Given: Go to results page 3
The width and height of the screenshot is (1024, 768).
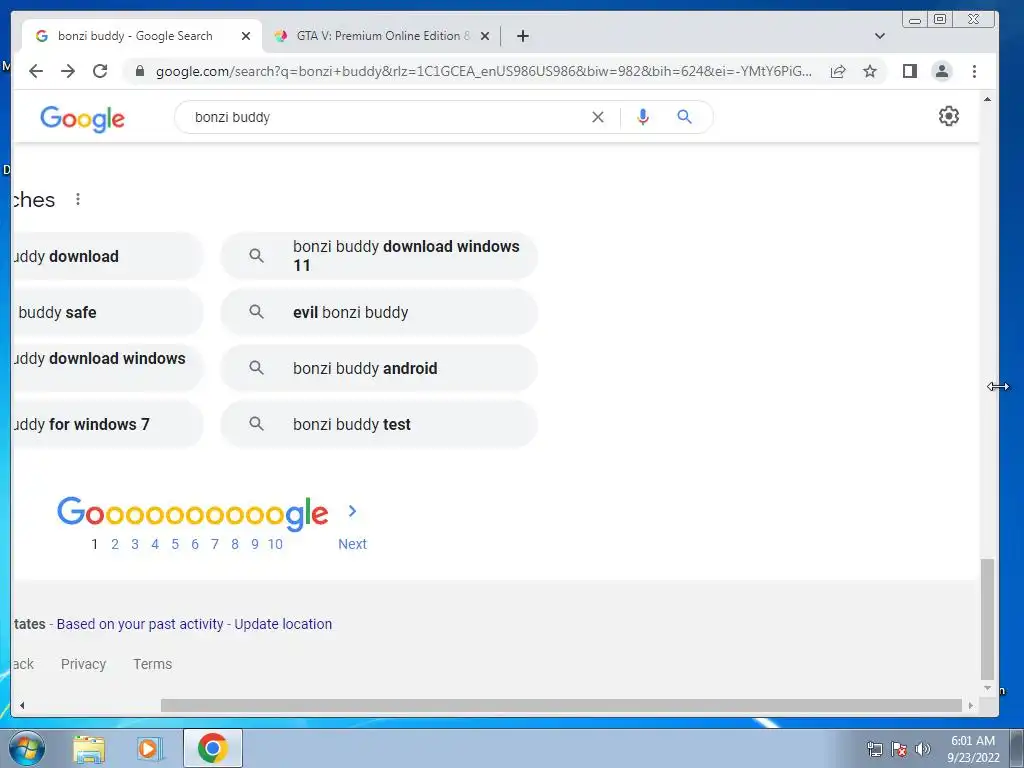Looking at the screenshot, I should pos(135,544).
